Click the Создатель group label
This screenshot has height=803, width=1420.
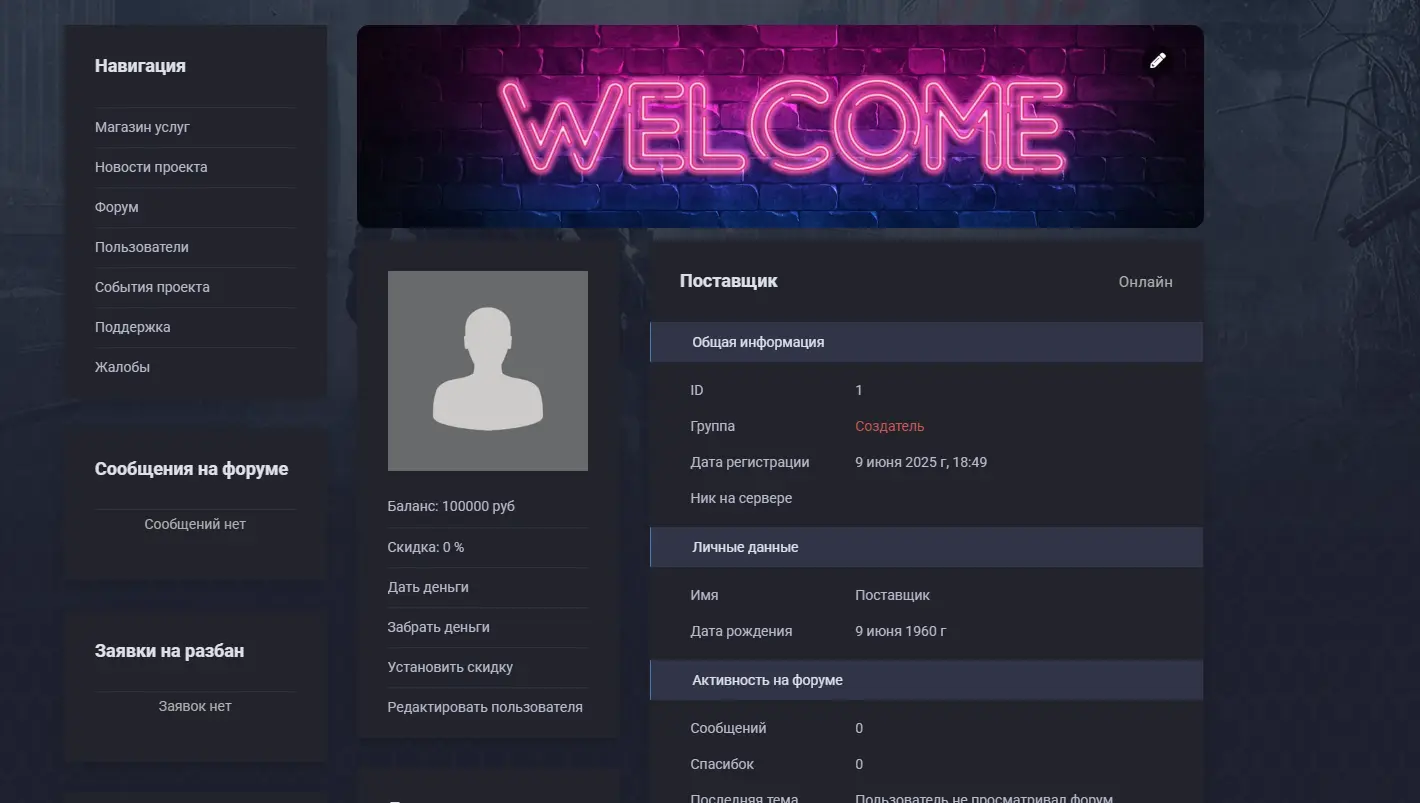(889, 426)
